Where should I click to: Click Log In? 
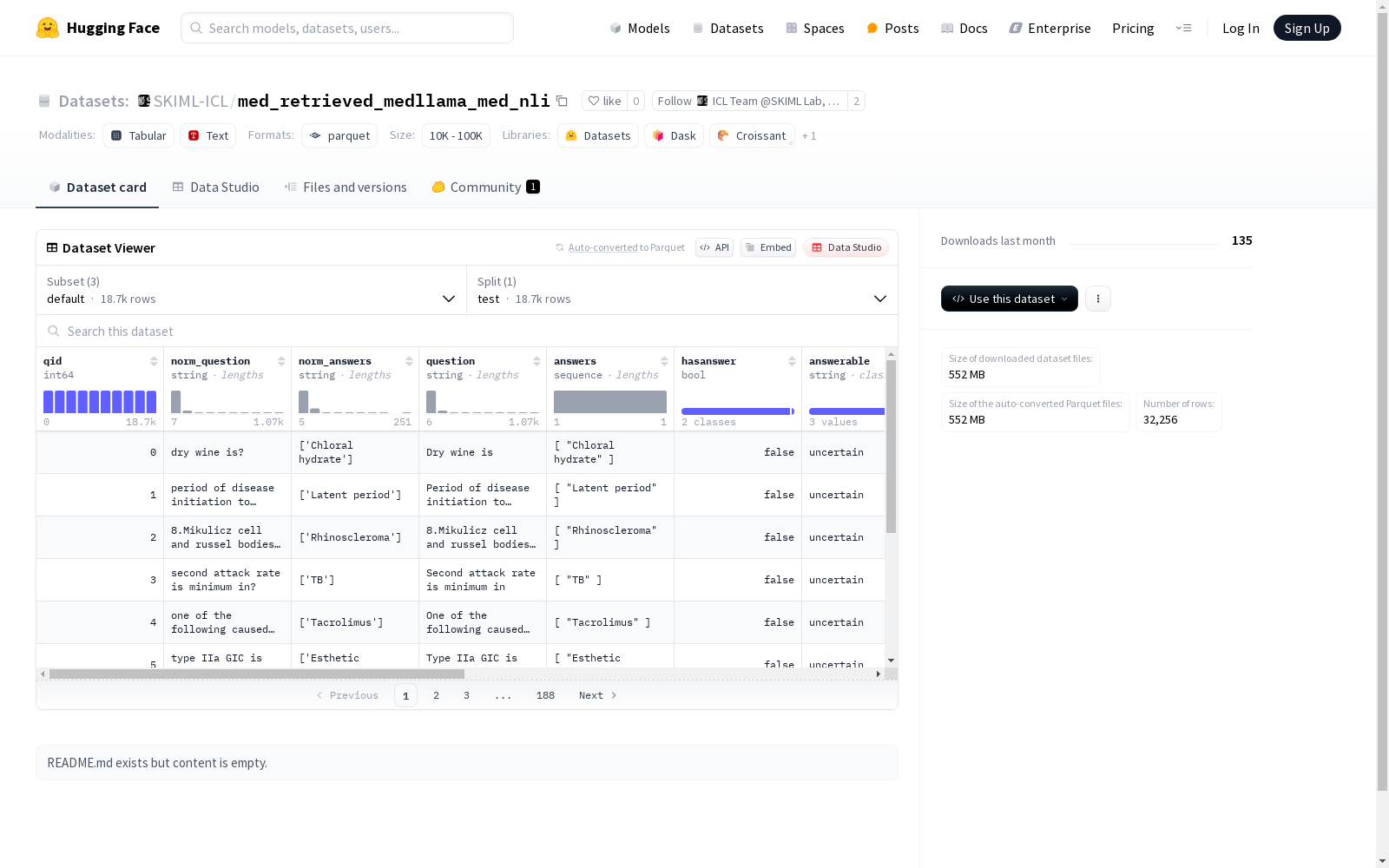point(1241,28)
